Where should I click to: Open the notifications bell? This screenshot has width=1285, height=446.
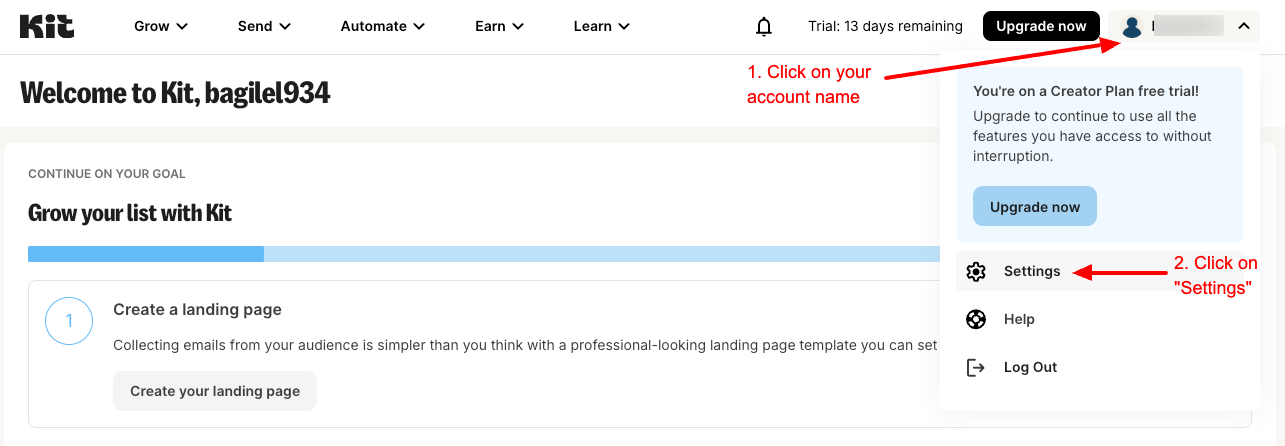point(764,27)
